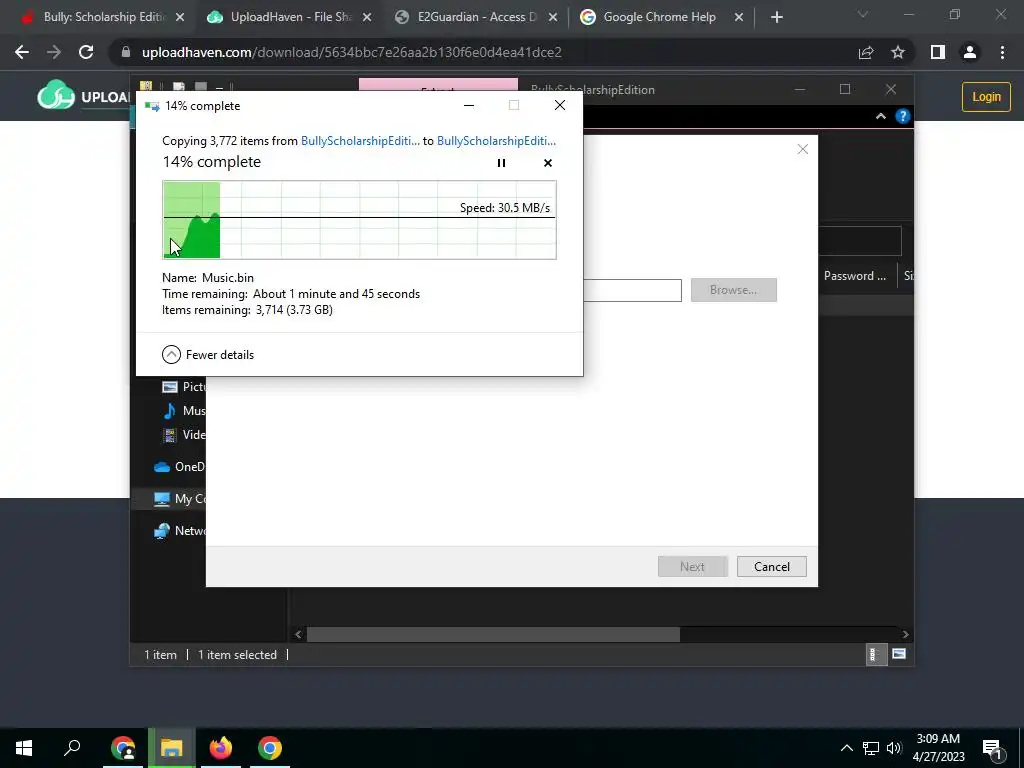The height and width of the screenshot is (768, 1024).
Task: Open Chrome tab search chevron
Action: (863, 14)
